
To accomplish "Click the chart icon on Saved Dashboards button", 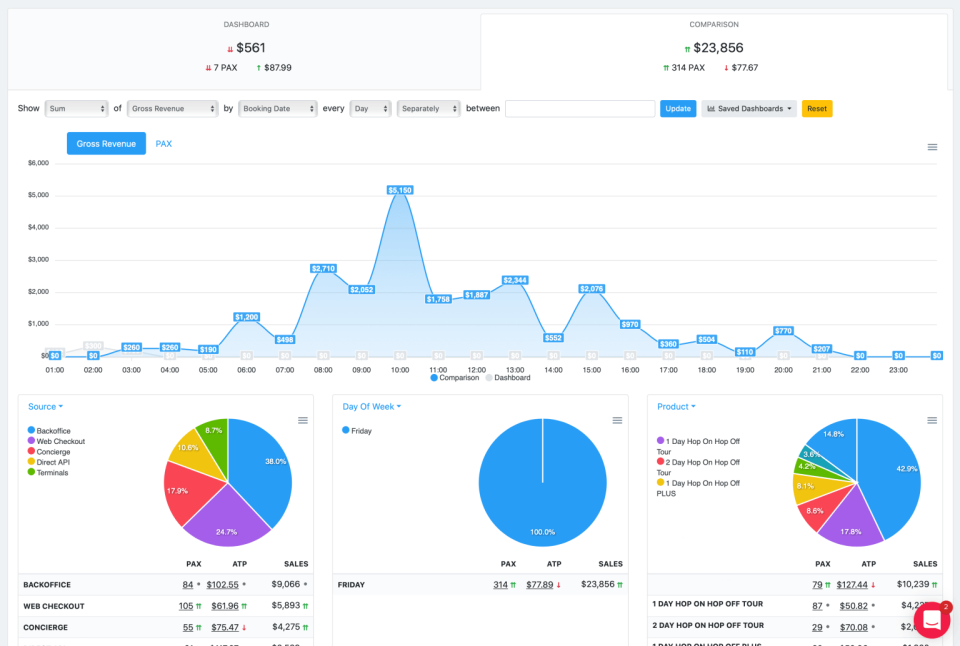I will pyautogui.click(x=712, y=108).
